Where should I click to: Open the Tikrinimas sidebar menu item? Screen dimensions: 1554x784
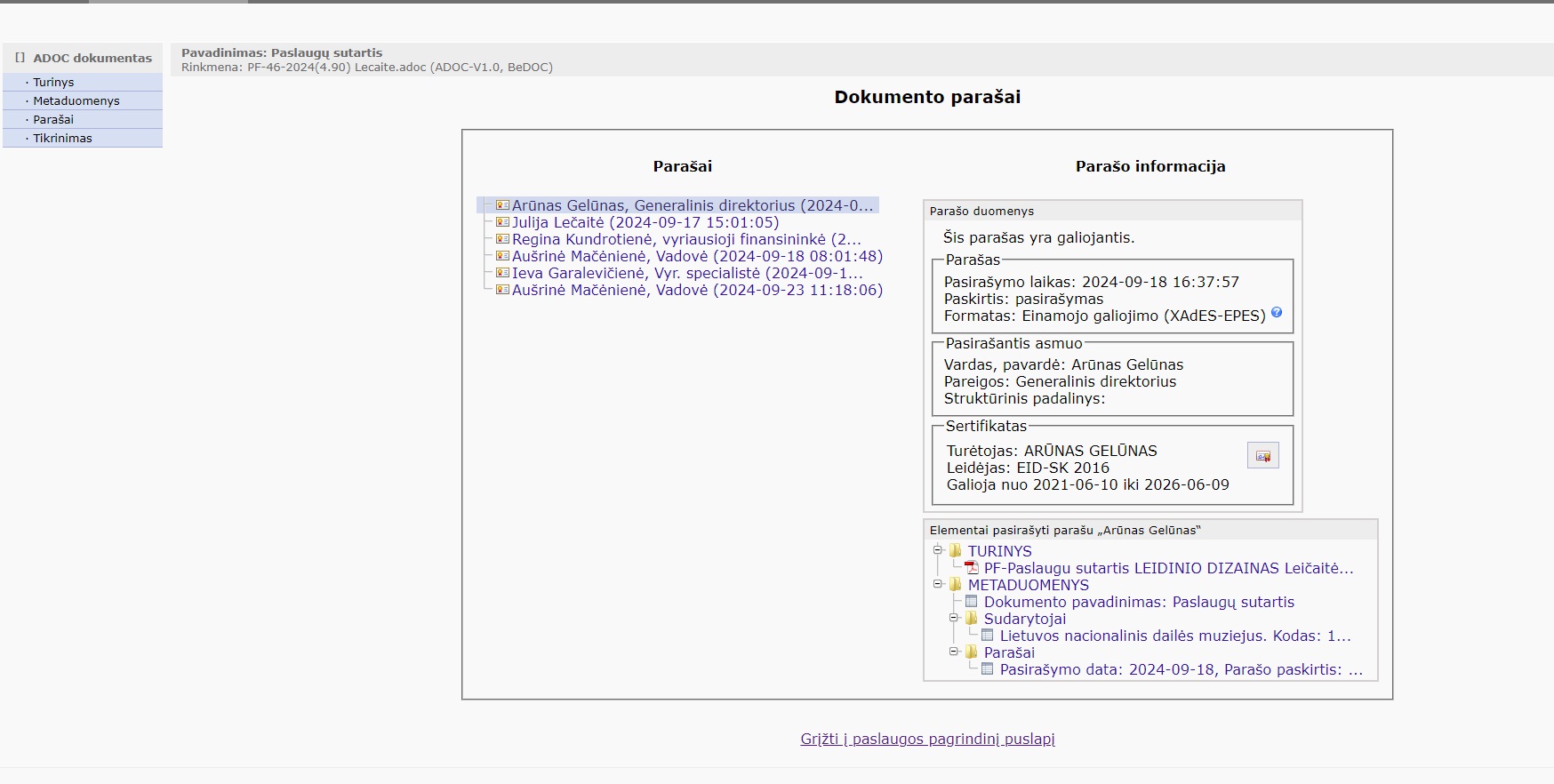(x=62, y=138)
